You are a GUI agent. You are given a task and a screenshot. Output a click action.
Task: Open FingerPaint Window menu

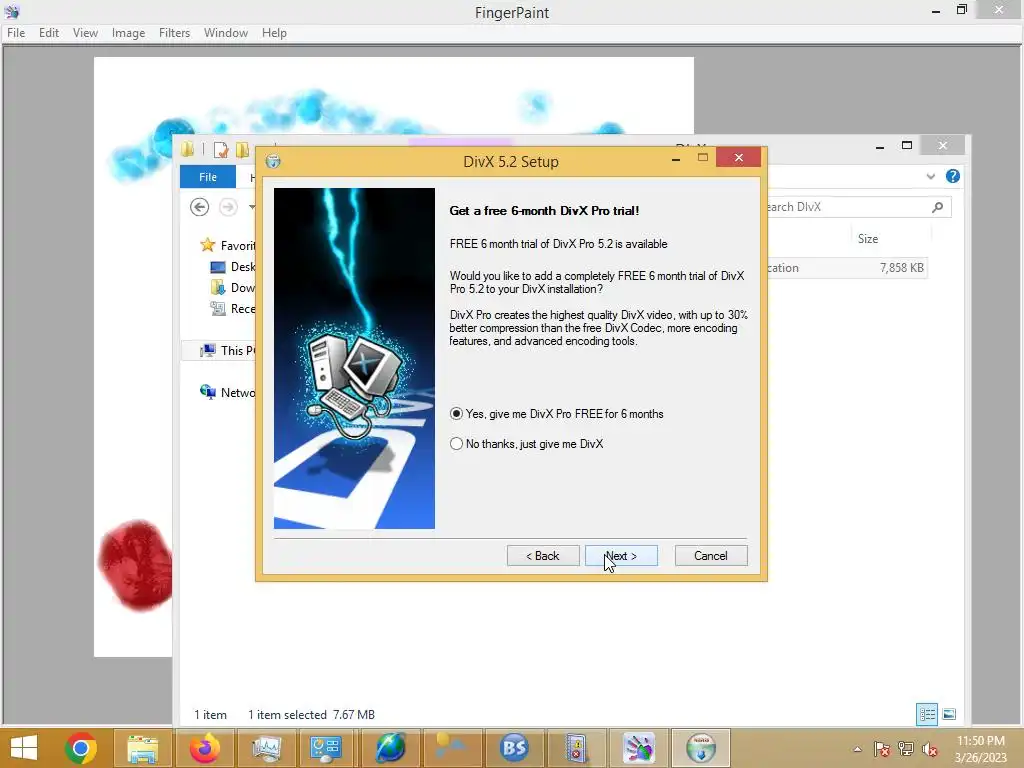(x=225, y=33)
